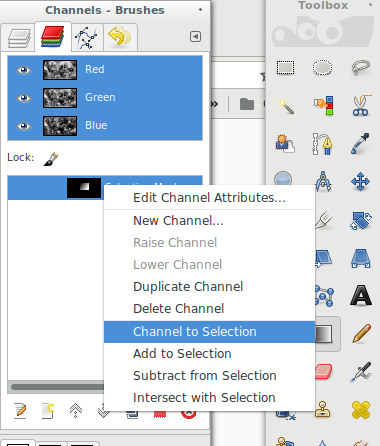Click the folder icon in middle window
Screen dimensions: 380x446
click(x=247, y=104)
